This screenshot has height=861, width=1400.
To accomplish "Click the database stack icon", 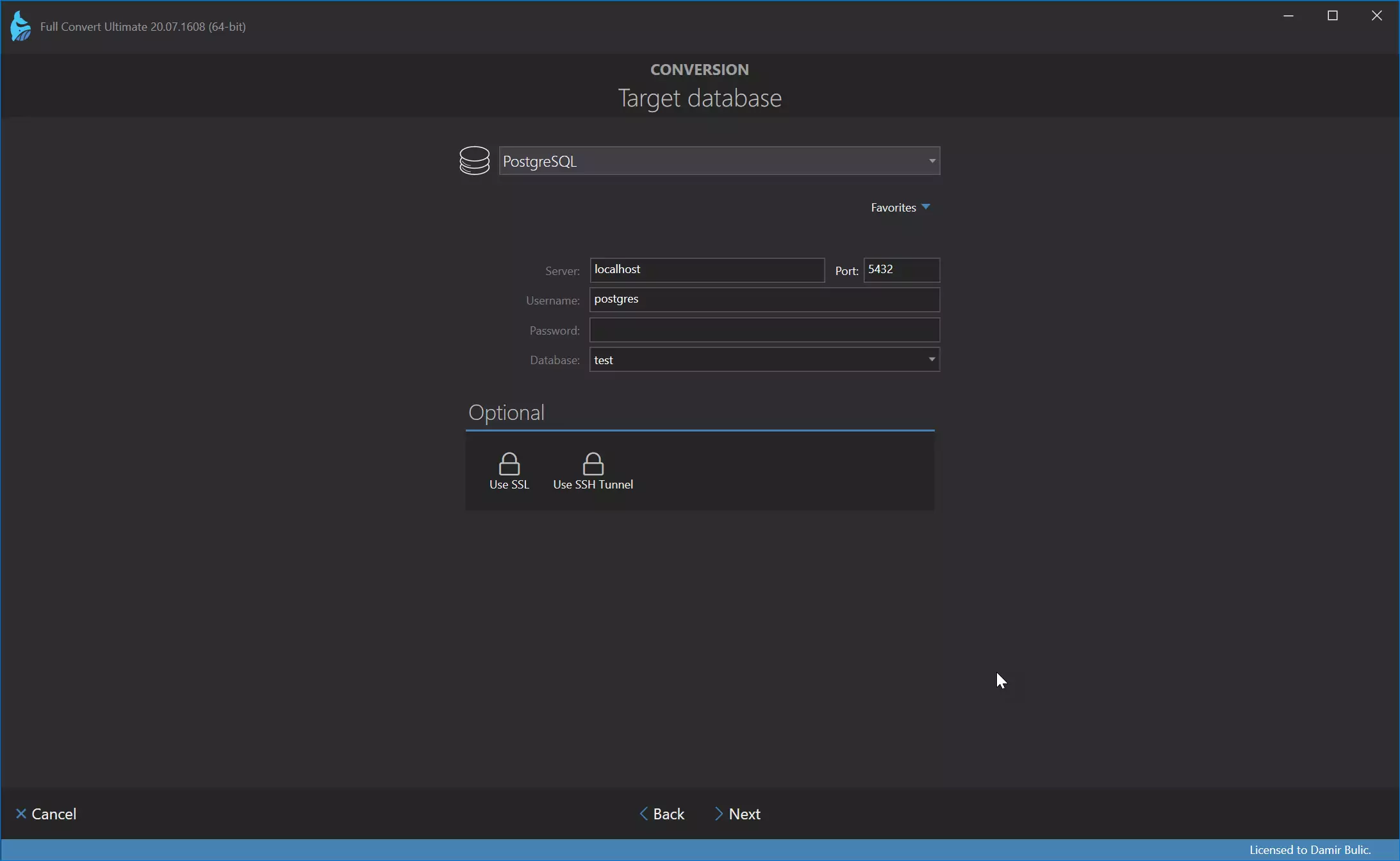I will click(x=473, y=161).
